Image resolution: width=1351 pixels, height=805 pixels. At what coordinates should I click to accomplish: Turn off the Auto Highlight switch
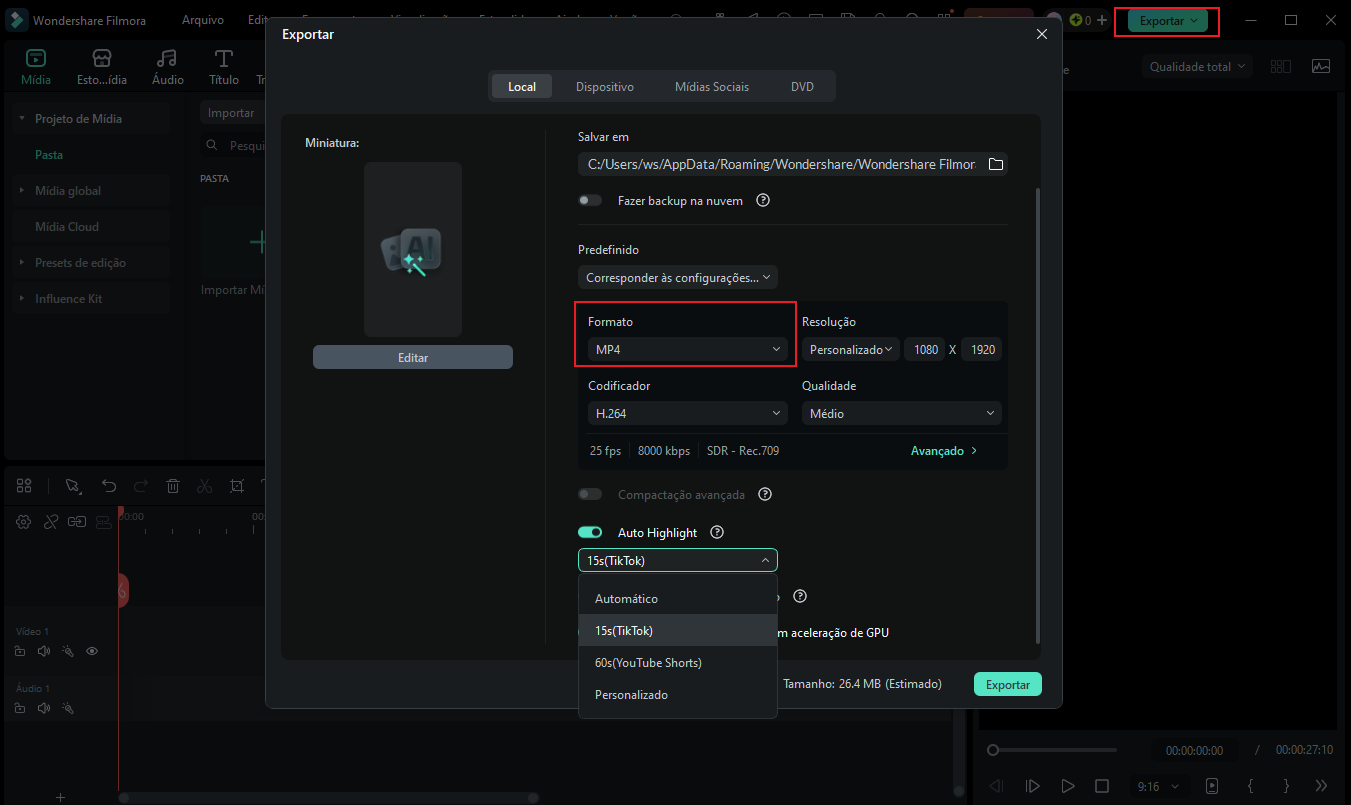pos(590,533)
